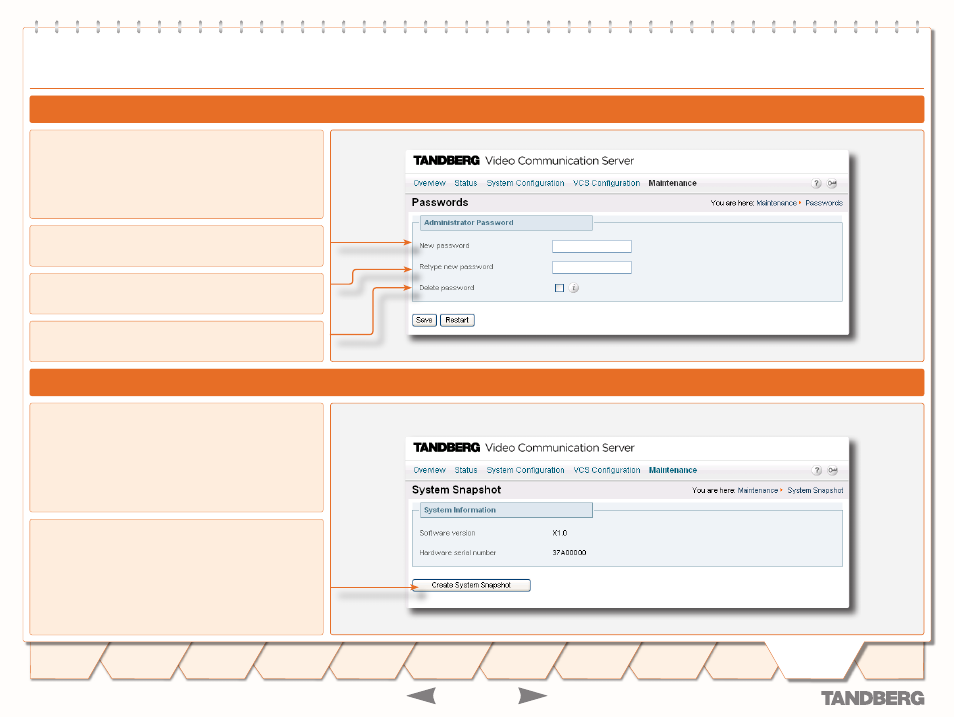The height and width of the screenshot is (717, 954).
Task: Open System Configuration menu on the Passwords page
Action: pyautogui.click(x=525, y=183)
